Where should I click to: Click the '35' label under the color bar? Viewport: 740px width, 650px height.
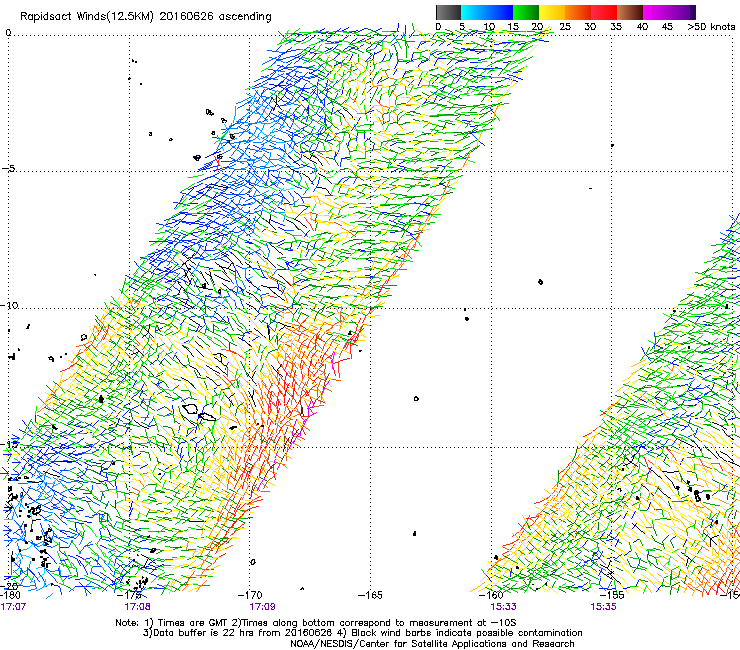click(x=616, y=27)
